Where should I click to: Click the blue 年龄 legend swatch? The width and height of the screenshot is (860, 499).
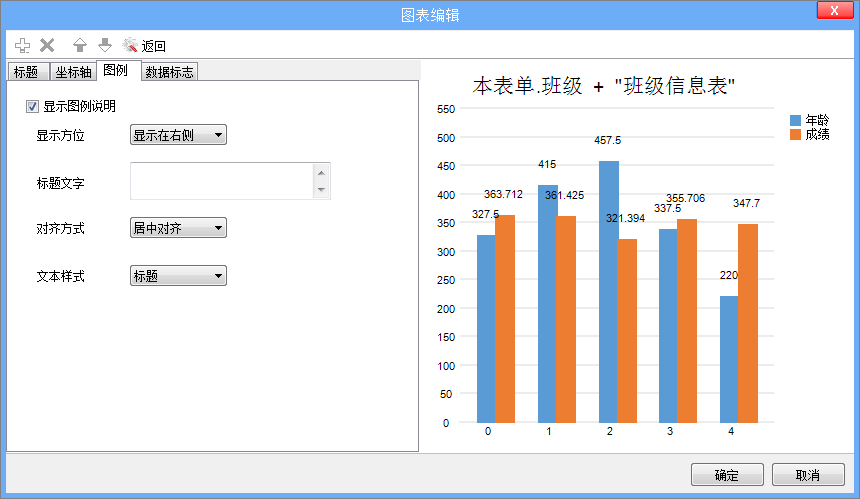coord(795,120)
